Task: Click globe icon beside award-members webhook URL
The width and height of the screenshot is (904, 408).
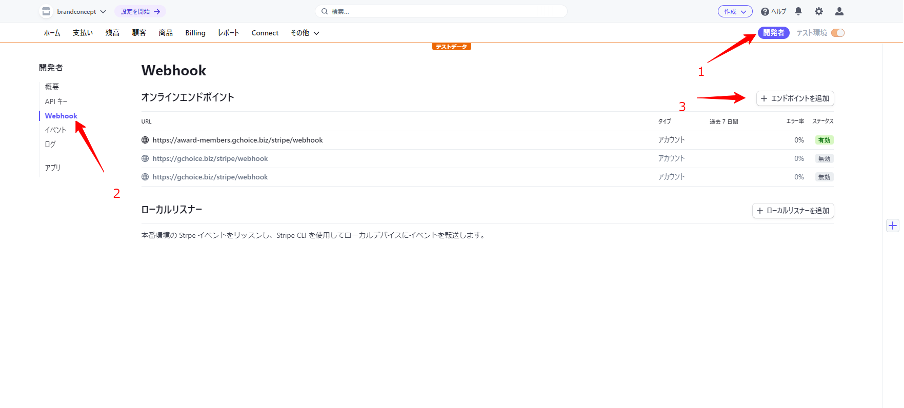Action: pos(146,140)
